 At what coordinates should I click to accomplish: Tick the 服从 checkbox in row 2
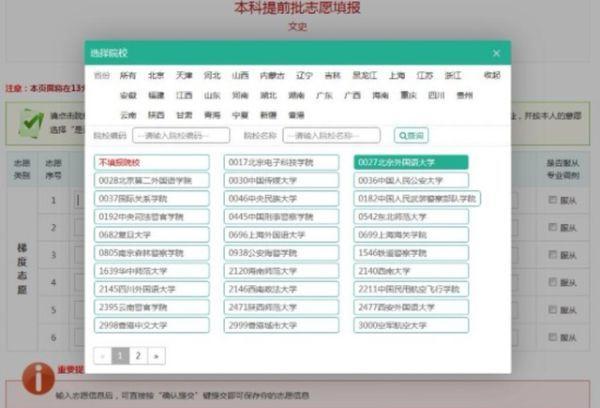coord(552,227)
